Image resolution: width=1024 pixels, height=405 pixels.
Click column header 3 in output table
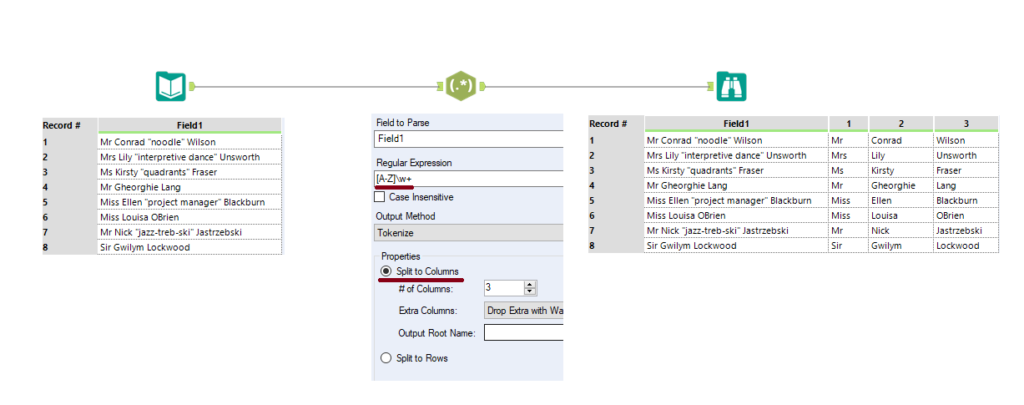click(965, 124)
